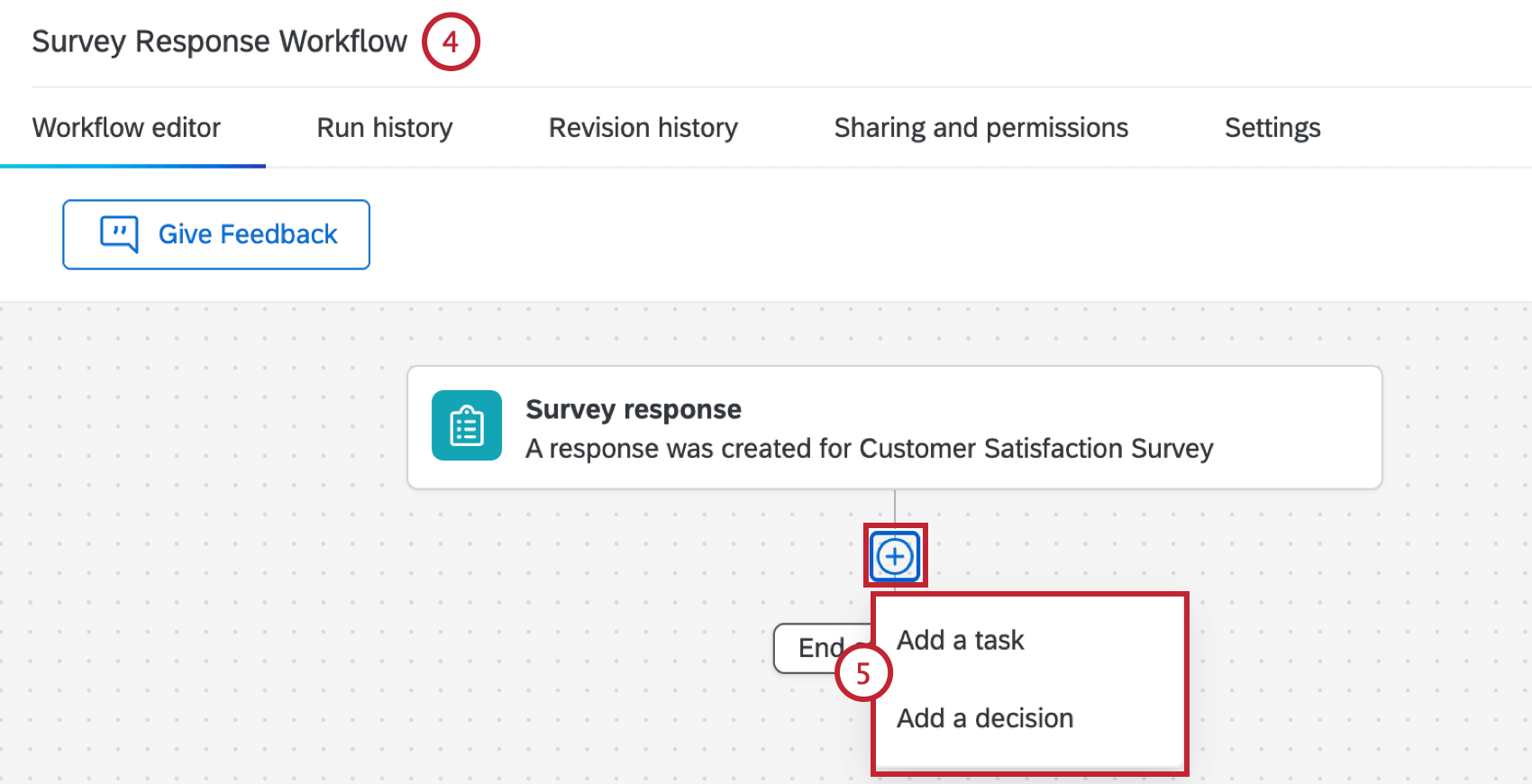The width and height of the screenshot is (1532, 784).
Task: Click the Survey response trigger heading
Action: [634, 409]
